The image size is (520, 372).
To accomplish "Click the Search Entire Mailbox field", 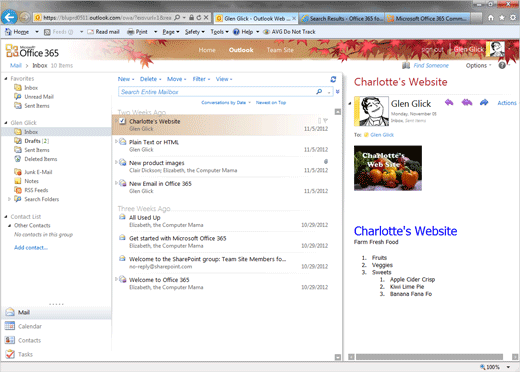I will click(217, 92).
